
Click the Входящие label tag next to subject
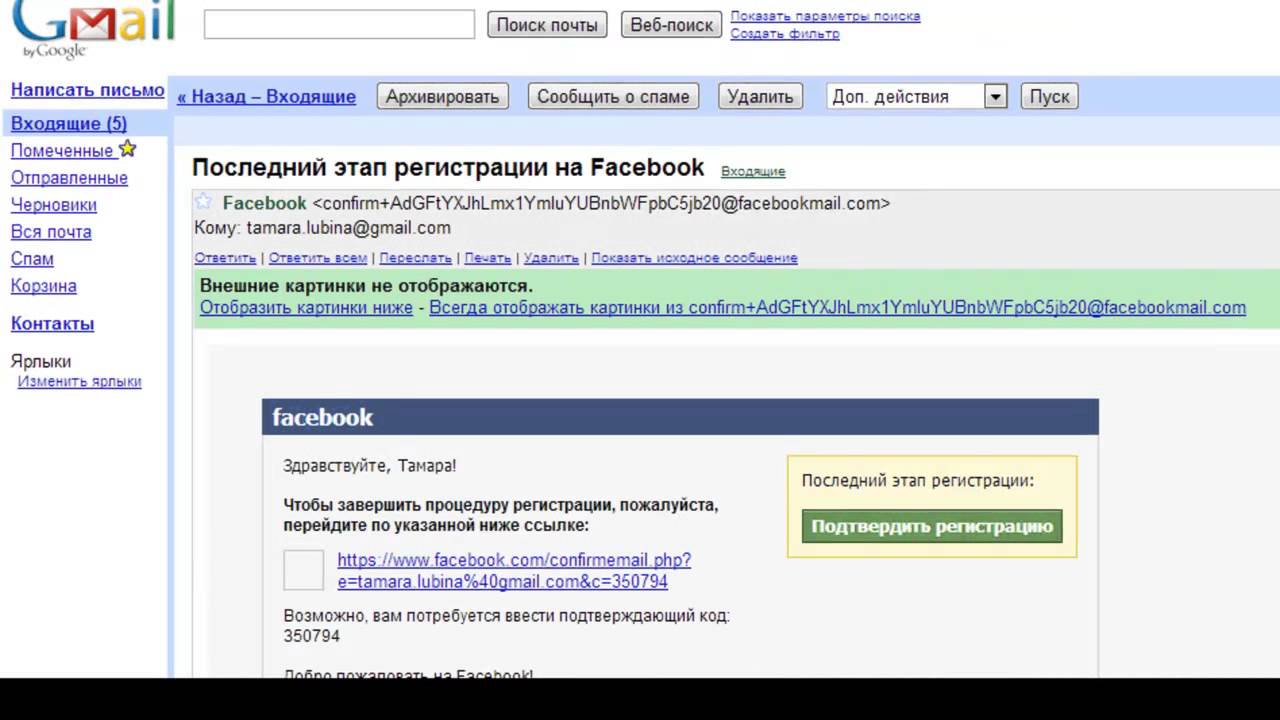(x=753, y=172)
